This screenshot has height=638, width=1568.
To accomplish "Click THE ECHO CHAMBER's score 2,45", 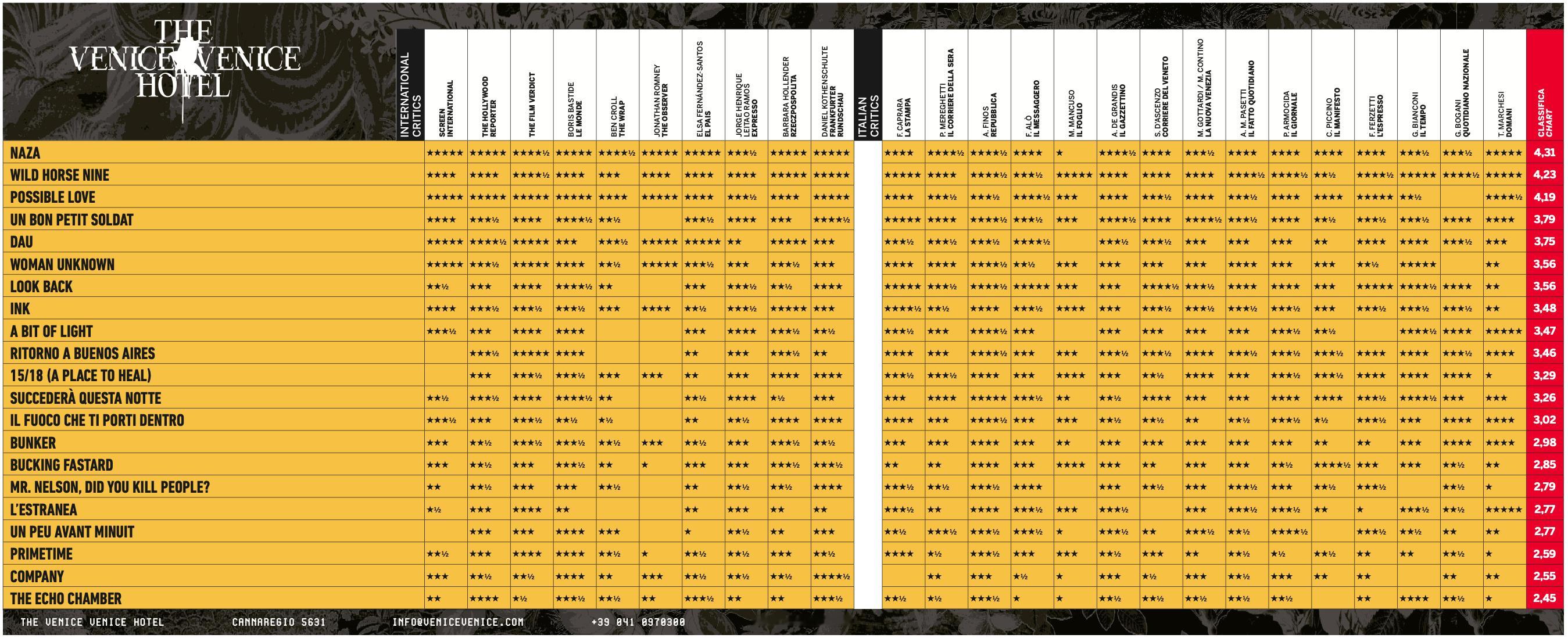I will tap(1545, 598).
